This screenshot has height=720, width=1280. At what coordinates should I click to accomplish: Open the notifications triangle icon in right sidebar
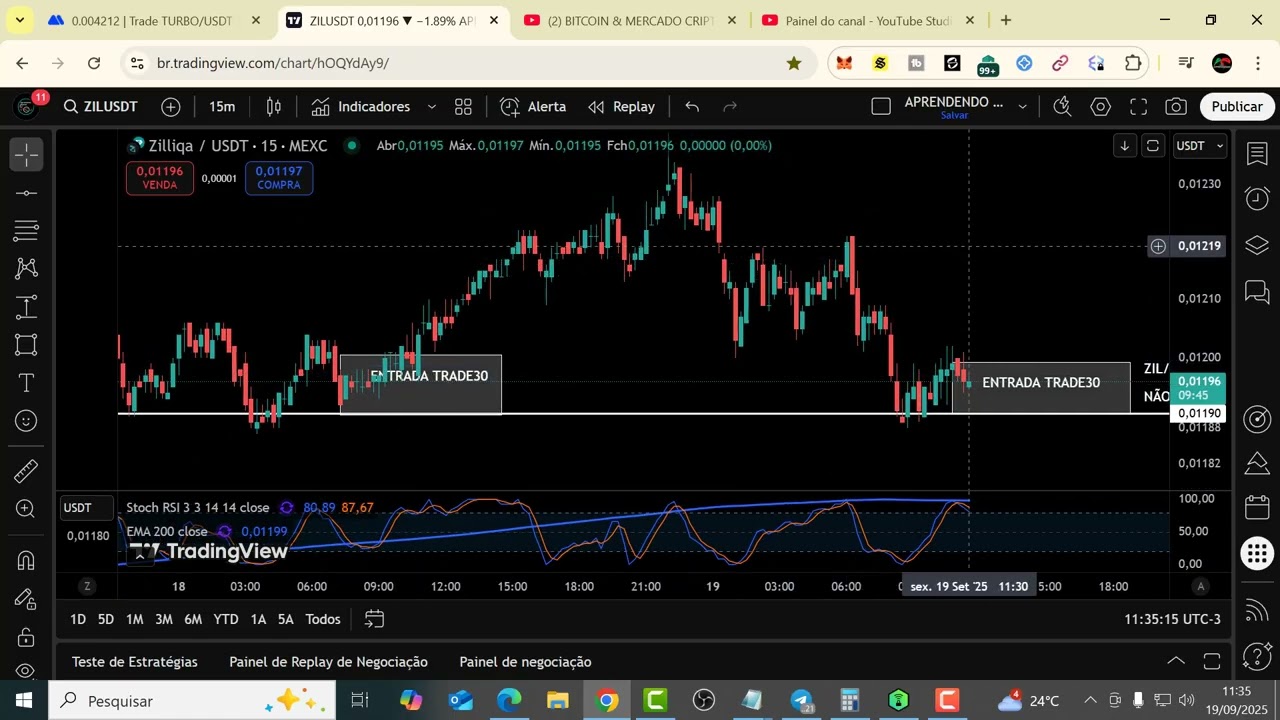(x=1257, y=464)
